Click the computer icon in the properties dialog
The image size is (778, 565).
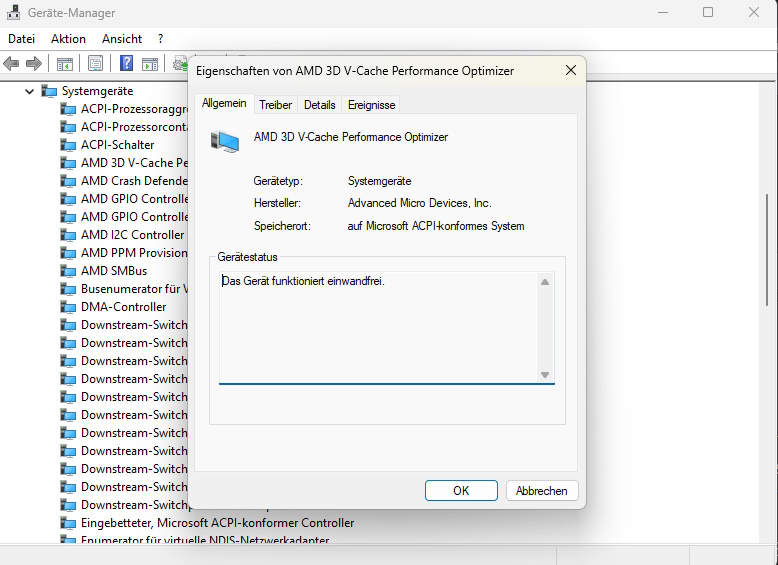225,141
